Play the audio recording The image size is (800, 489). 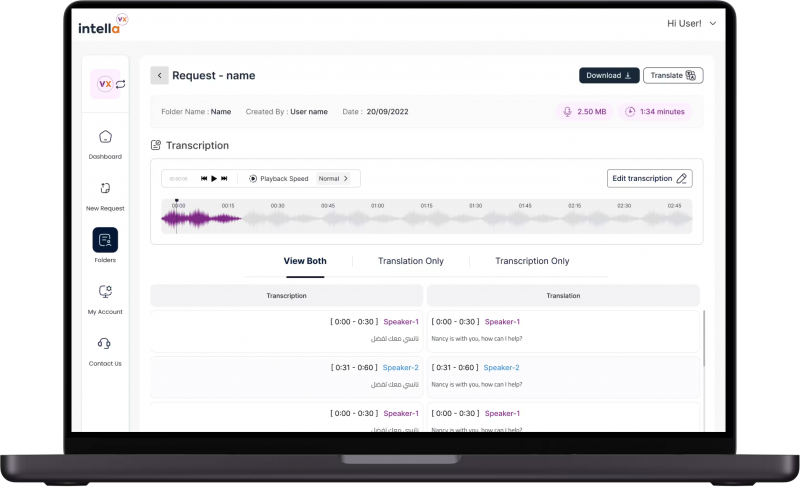214,179
